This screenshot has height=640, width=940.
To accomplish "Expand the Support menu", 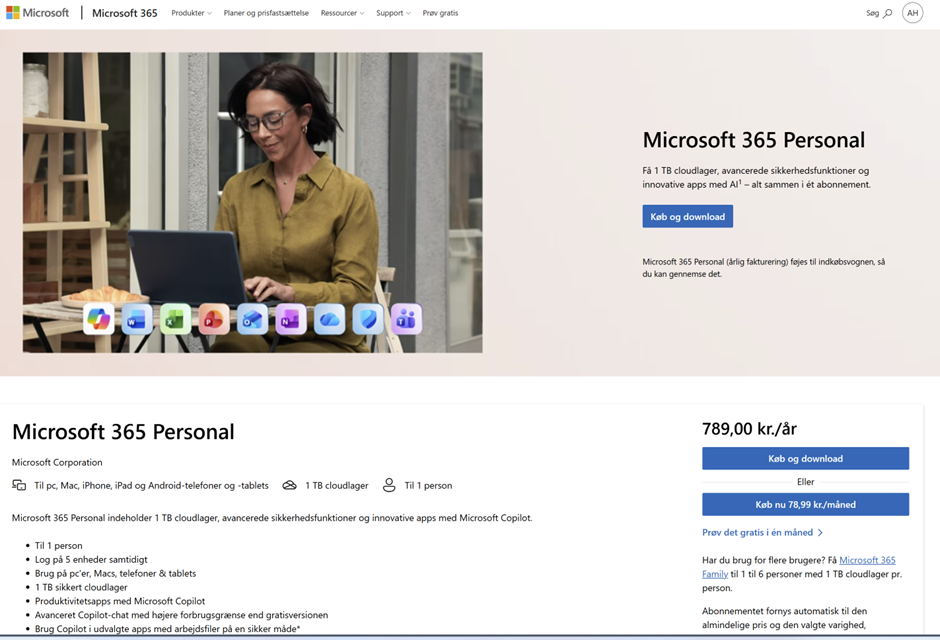I will [393, 13].
